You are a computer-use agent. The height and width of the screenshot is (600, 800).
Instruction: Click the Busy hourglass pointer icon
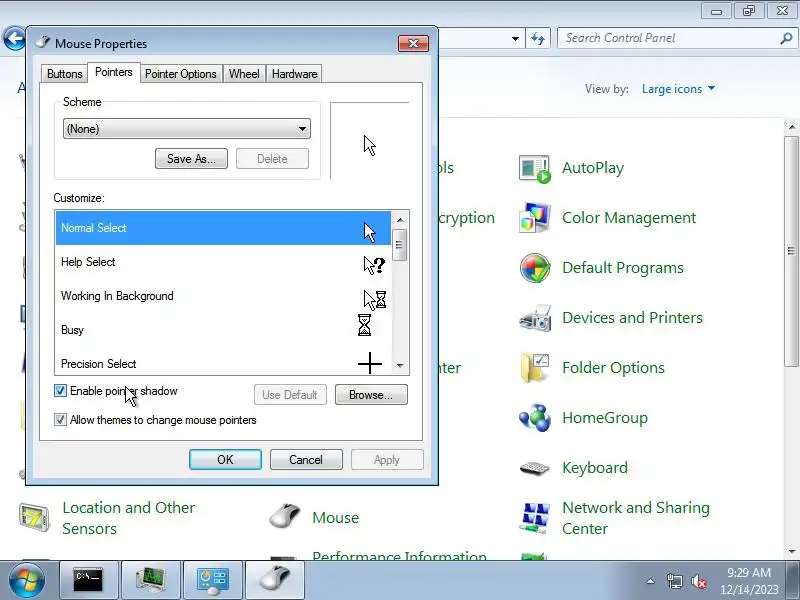tap(364, 325)
